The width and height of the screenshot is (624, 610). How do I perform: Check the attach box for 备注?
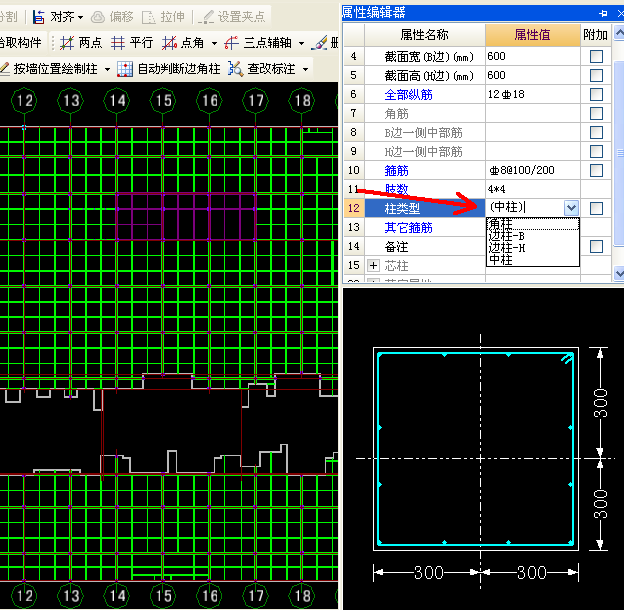coord(596,246)
